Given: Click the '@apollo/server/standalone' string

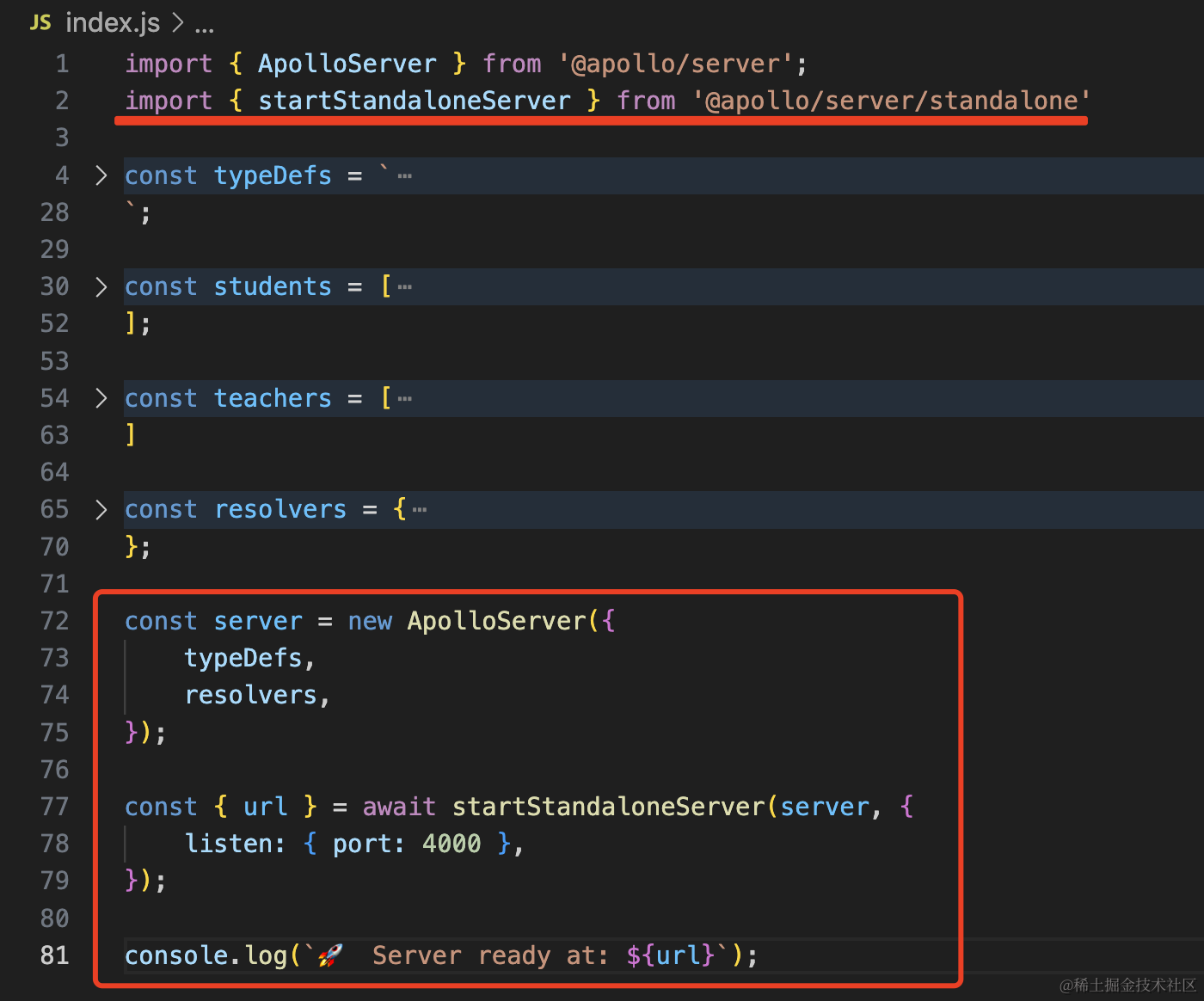Looking at the screenshot, I should (891, 101).
